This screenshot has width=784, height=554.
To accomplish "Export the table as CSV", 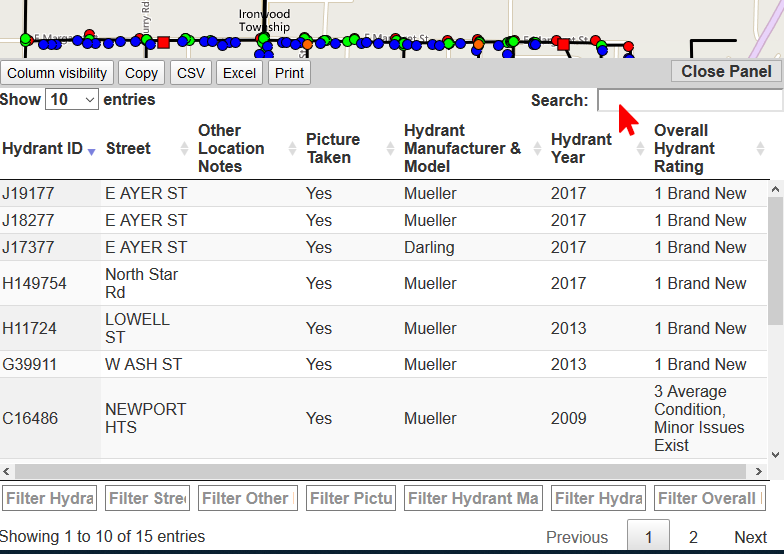I will tap(190, 73).
